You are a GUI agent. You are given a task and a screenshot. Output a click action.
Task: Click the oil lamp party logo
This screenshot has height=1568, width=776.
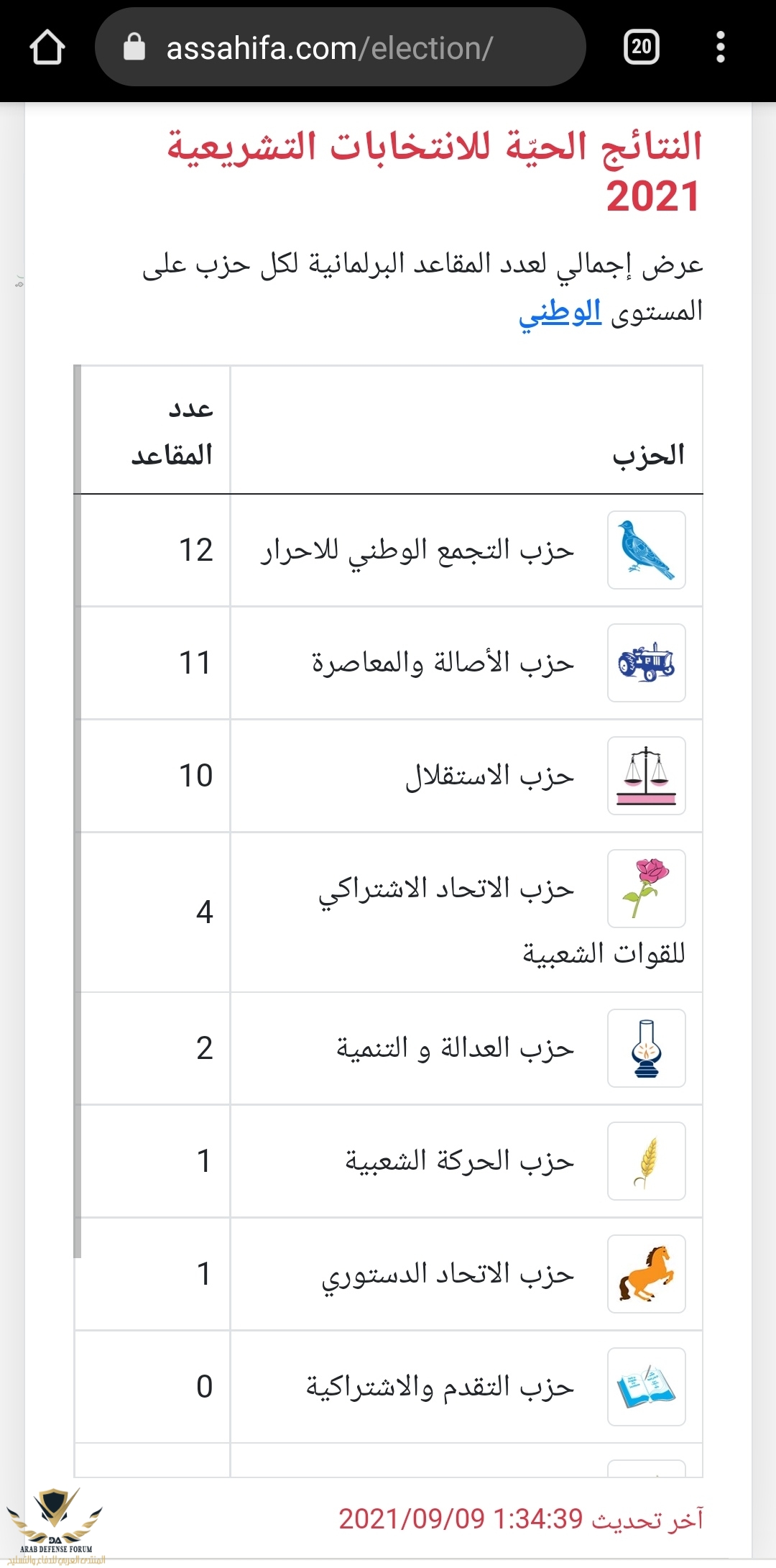[x=647, y=1048]
